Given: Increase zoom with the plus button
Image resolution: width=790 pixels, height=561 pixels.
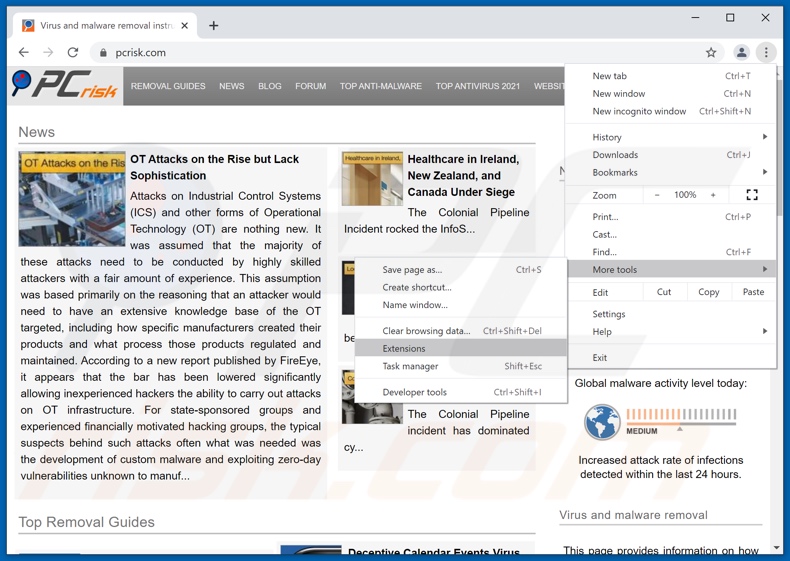Looking at the screenshot, I should (x=713, y=195).
